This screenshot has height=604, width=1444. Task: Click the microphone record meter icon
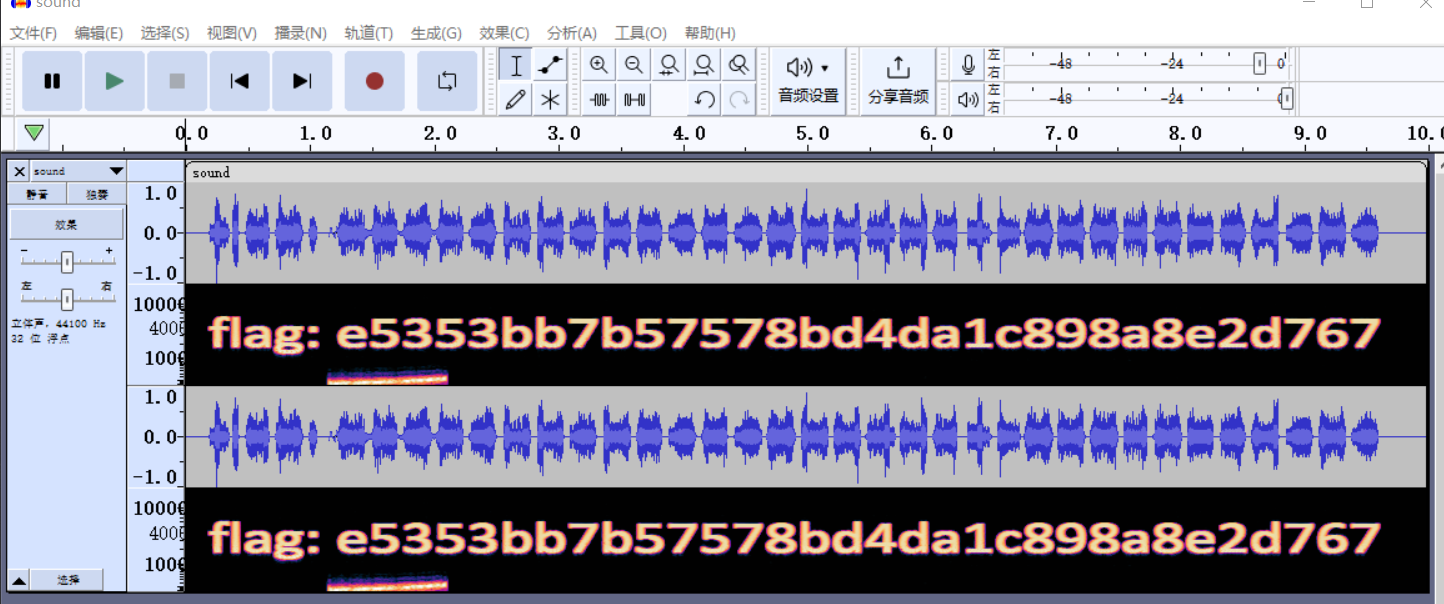point(968,66)
